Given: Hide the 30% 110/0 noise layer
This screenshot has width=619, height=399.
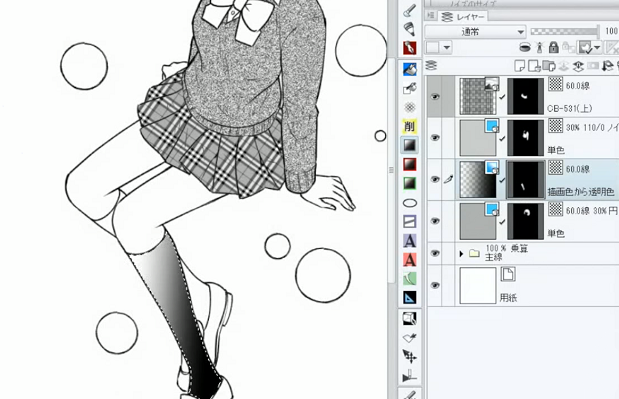Looking at the screenshot, I should (435, 138).
